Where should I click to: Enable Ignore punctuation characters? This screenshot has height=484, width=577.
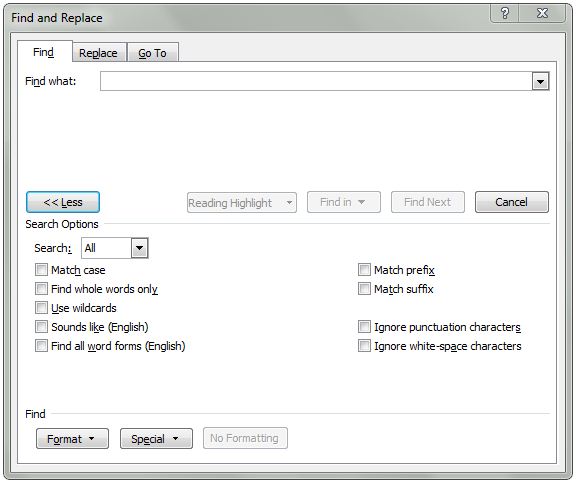point(364,327)
